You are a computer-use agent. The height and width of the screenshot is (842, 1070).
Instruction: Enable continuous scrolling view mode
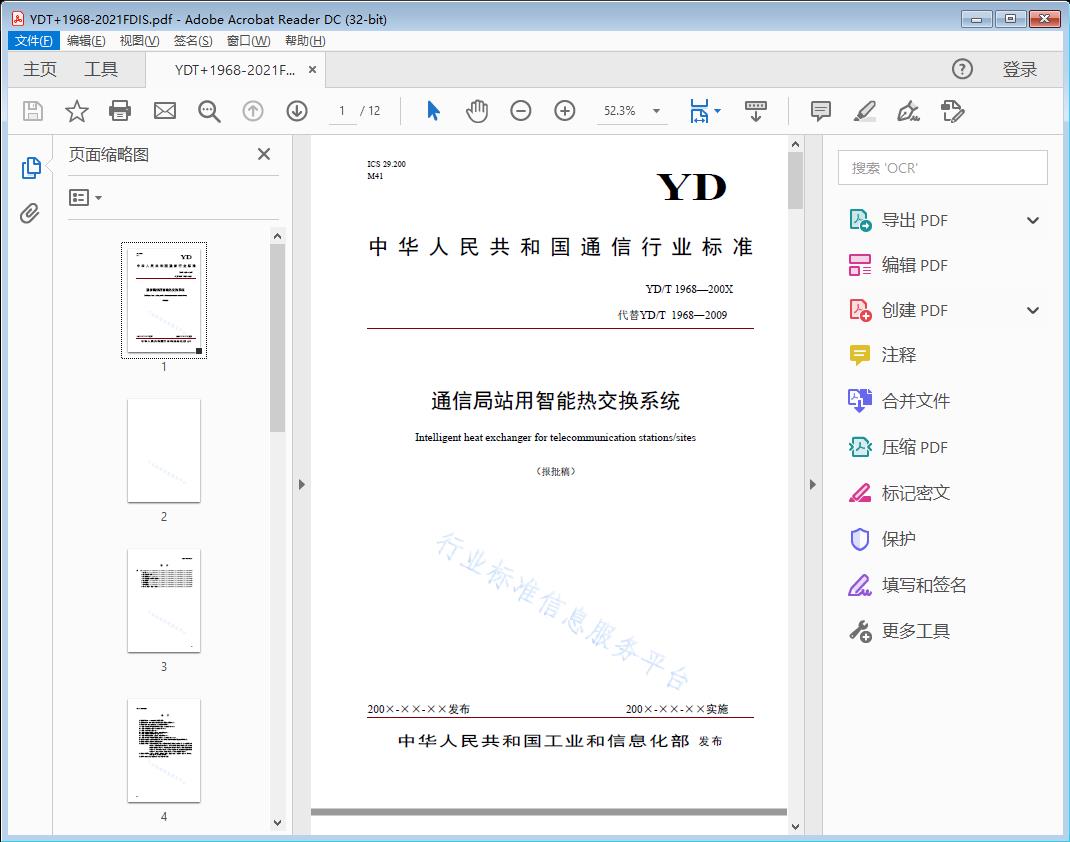(x=756, y=111)
